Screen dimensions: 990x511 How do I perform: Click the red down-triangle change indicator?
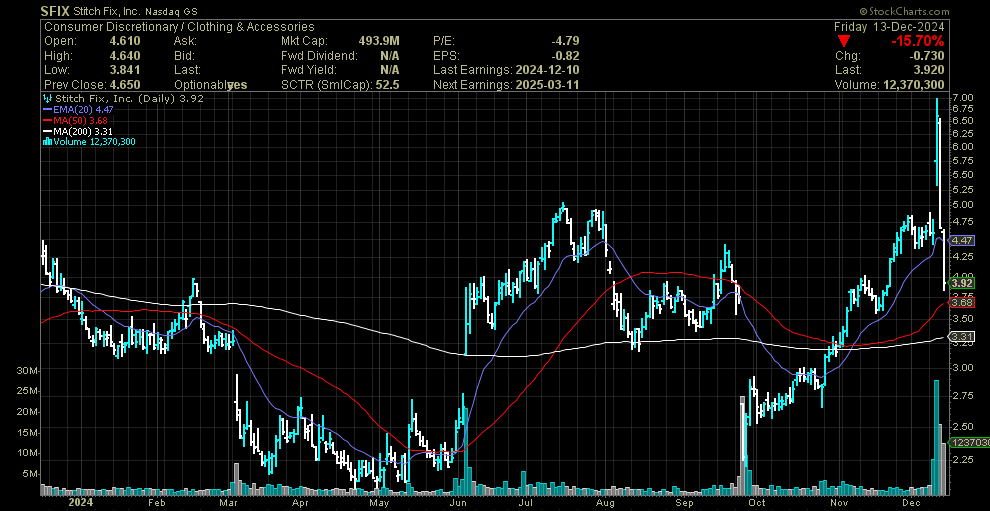[842, 41]
